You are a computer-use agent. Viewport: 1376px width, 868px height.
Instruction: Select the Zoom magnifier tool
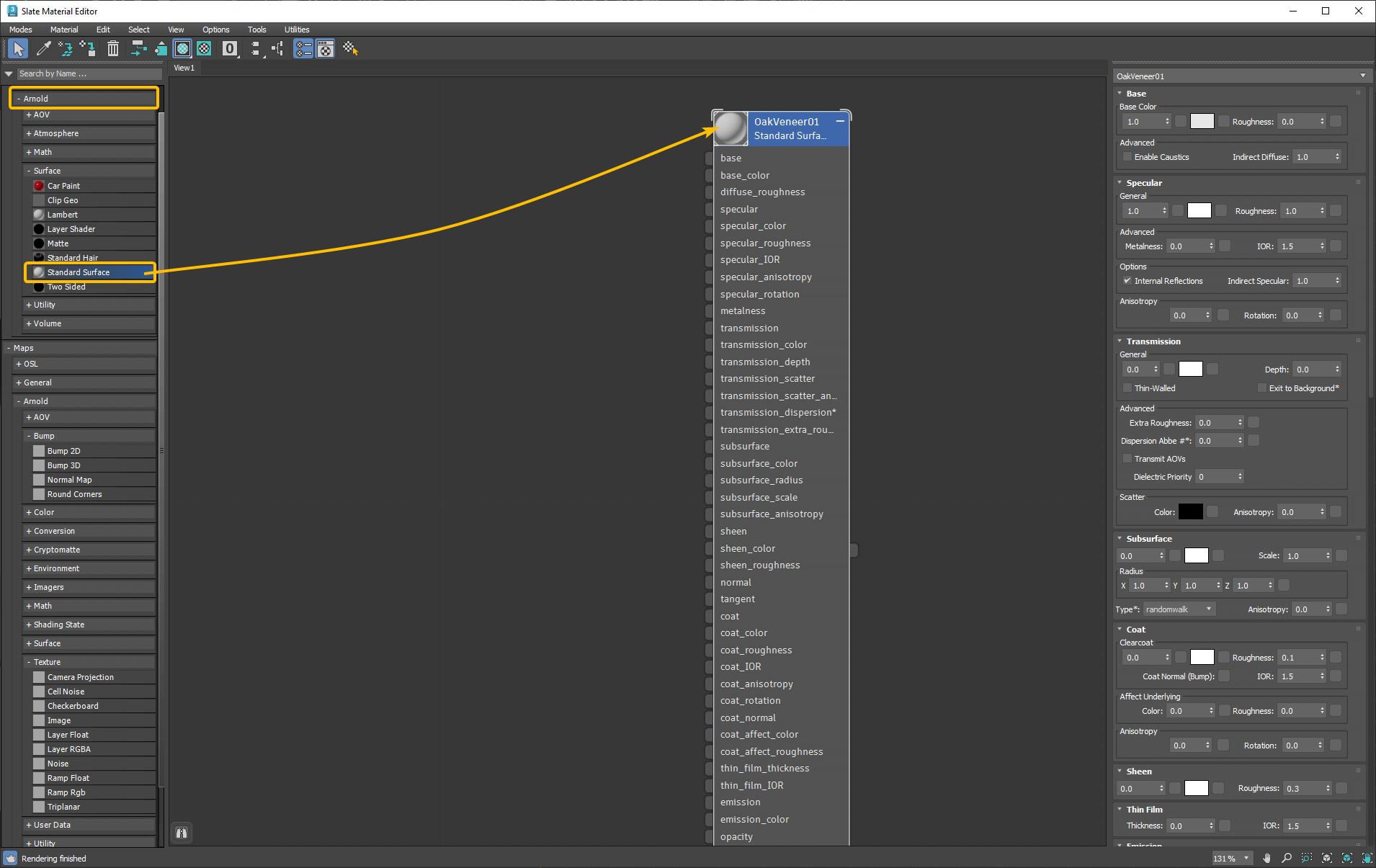[1287, 858]
